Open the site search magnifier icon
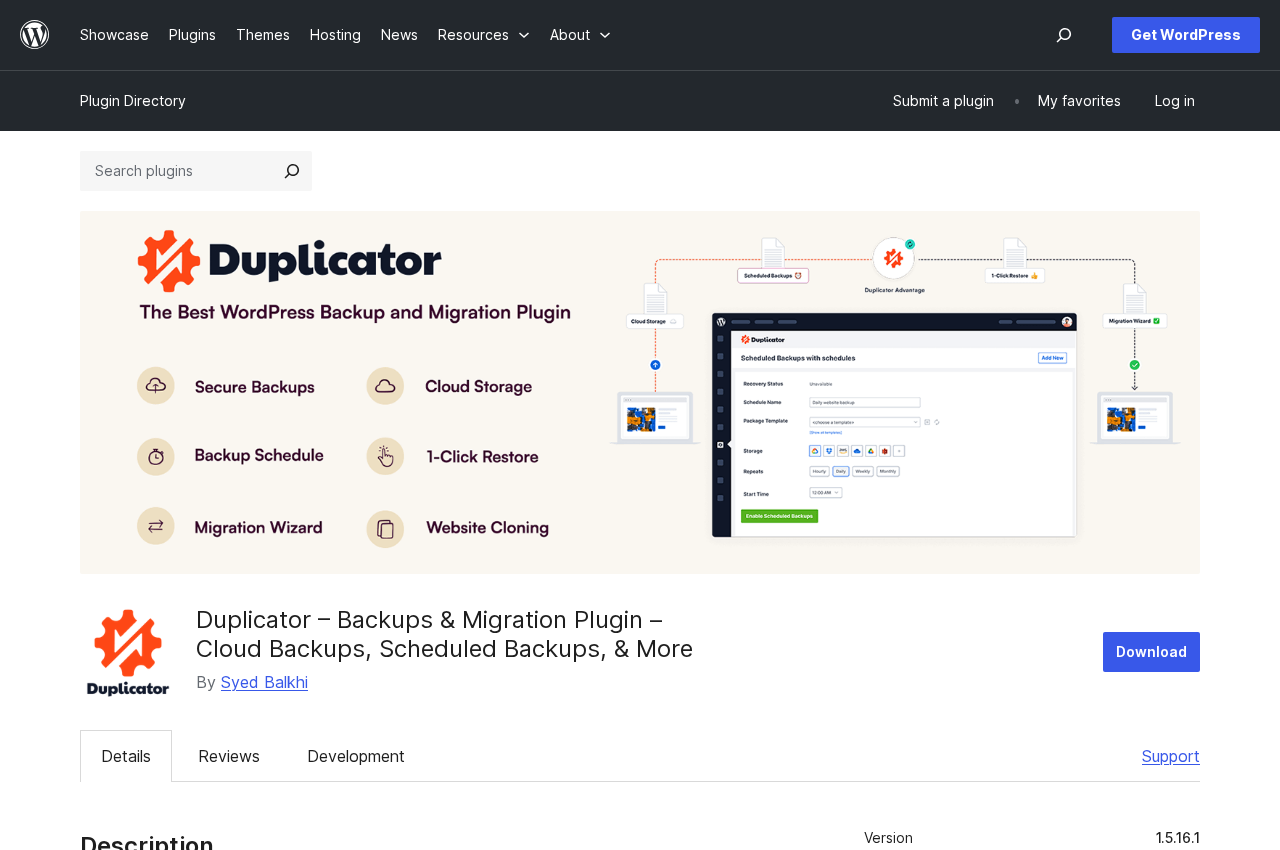The image size is (1280, 850). point(1064,35)
